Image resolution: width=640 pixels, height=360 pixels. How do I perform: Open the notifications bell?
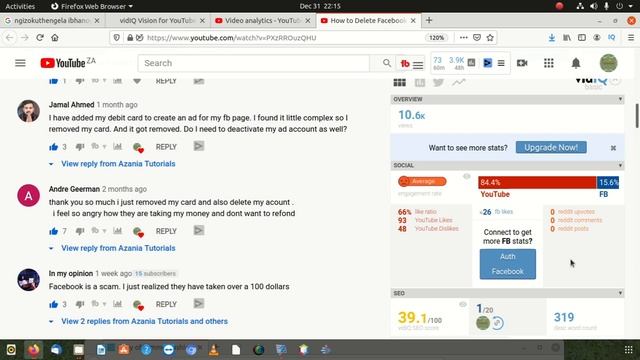coord(576,63)
